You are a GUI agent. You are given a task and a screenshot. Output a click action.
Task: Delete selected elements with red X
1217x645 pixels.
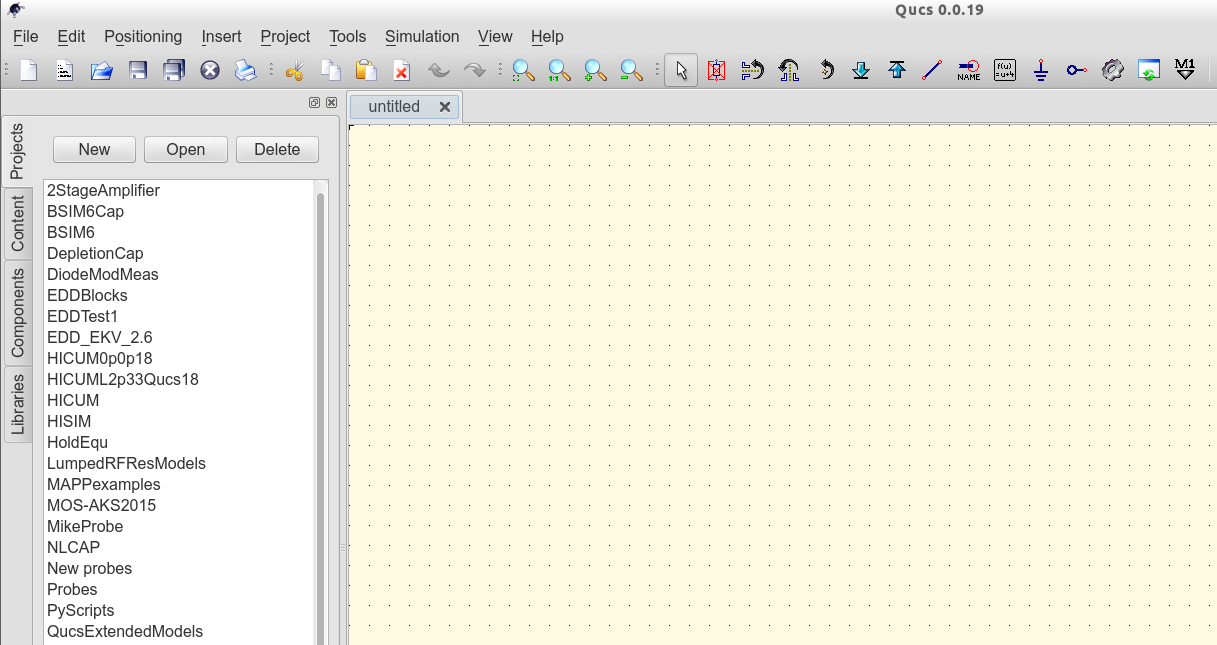pyautogui.click(x=401, y=70)
